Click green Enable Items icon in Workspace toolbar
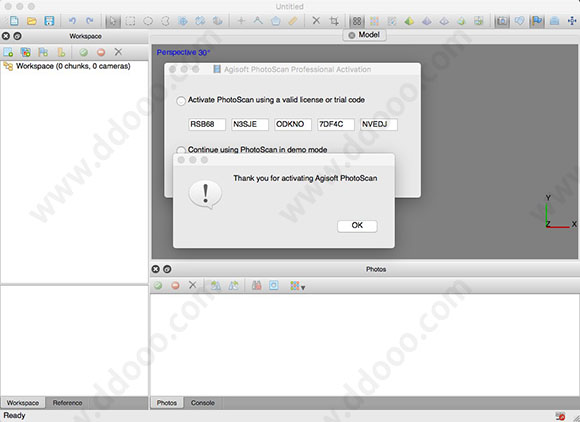The width and height of the screenshot is (580, 422). tap(84, 52)
